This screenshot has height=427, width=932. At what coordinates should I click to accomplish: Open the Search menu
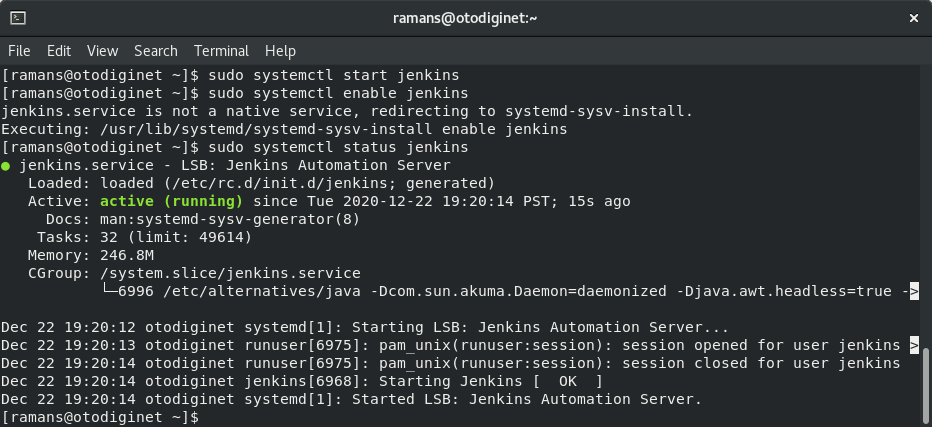pyautogui.click(x=156, y=51)
